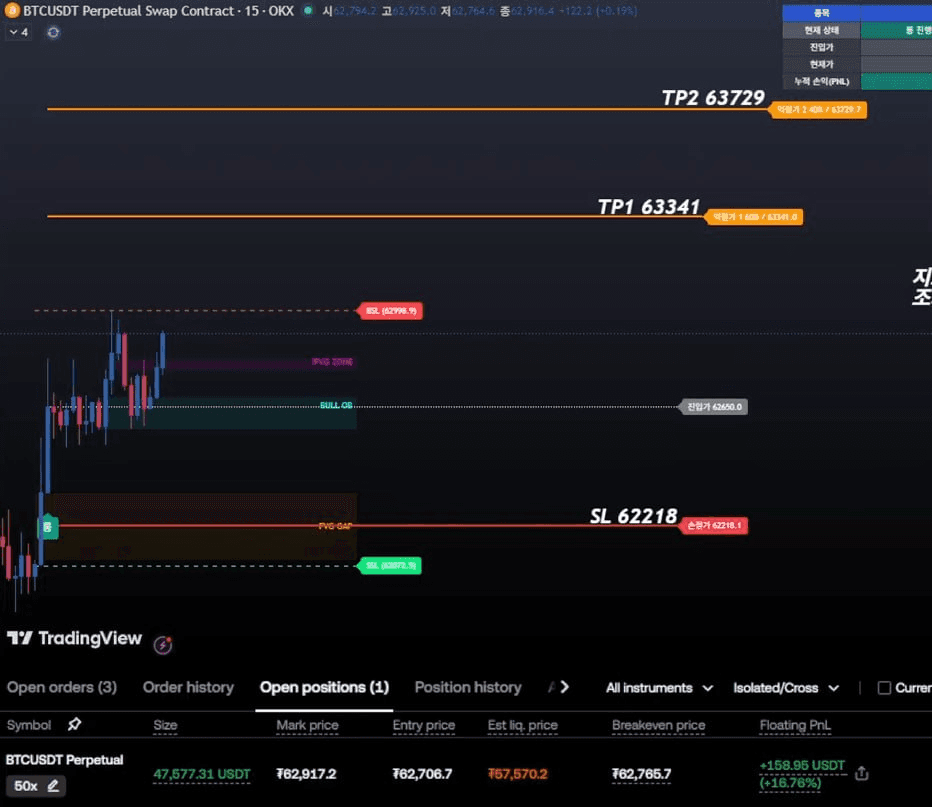Edit leverage with the pencil icon by 50x
932x807 pixels.
(53, 786)
